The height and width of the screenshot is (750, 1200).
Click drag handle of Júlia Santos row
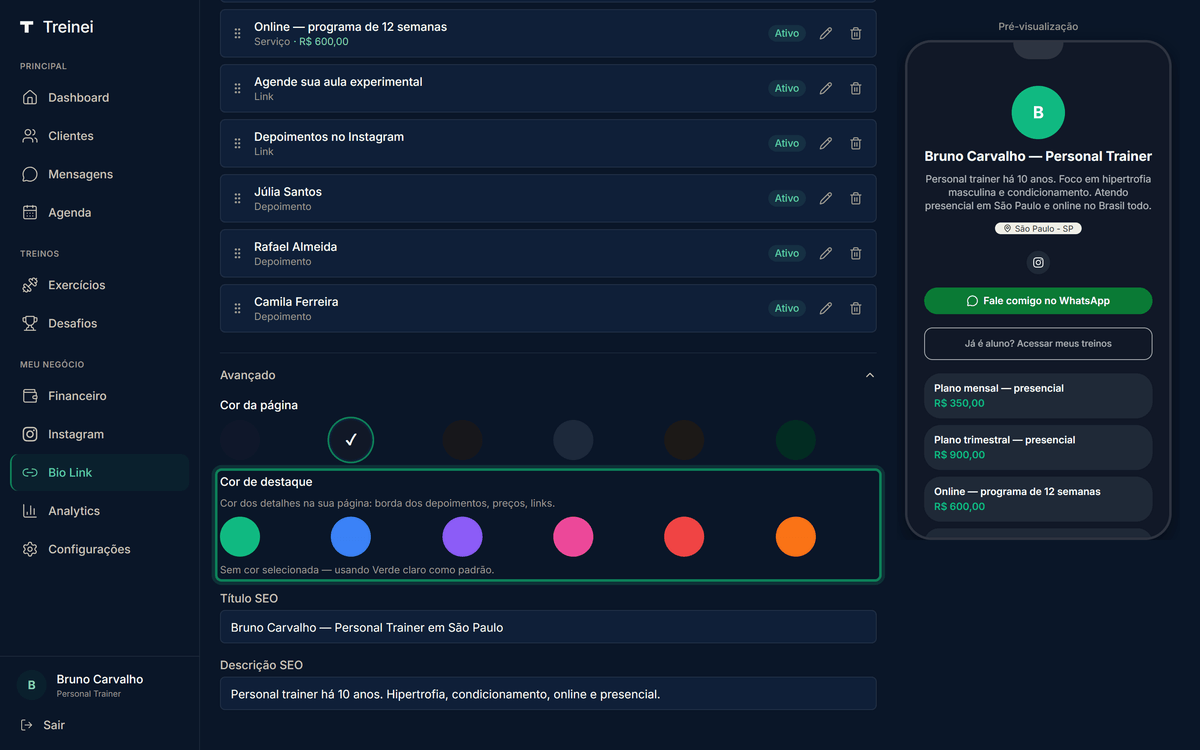(x=237, y=198)
